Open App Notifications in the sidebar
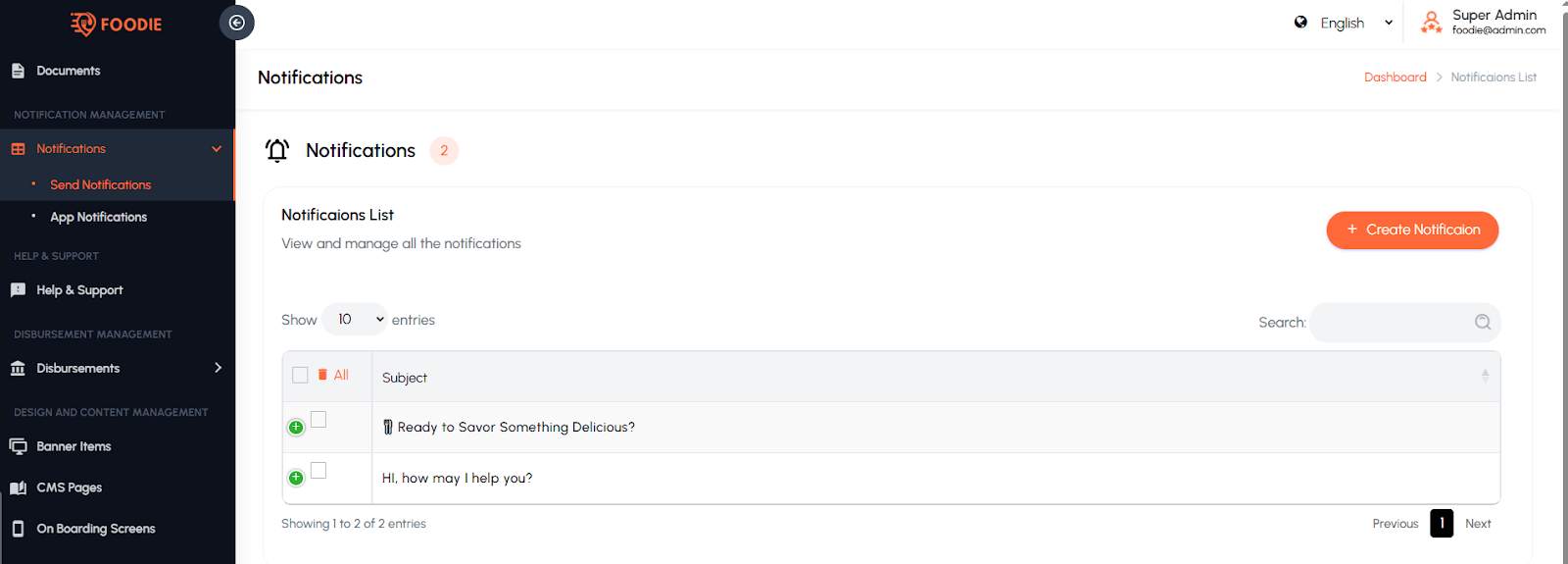The width and height of the screenshot is (1568, 564). [x=98, y=217]
